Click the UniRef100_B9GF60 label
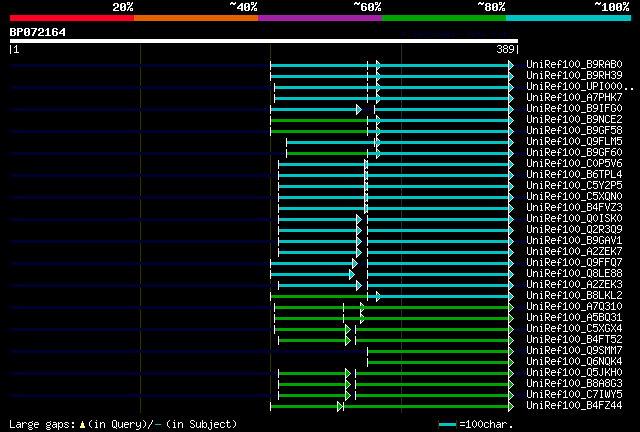Image resolution: width=640 pixels, height=432 pixels. tap(574, 152)
